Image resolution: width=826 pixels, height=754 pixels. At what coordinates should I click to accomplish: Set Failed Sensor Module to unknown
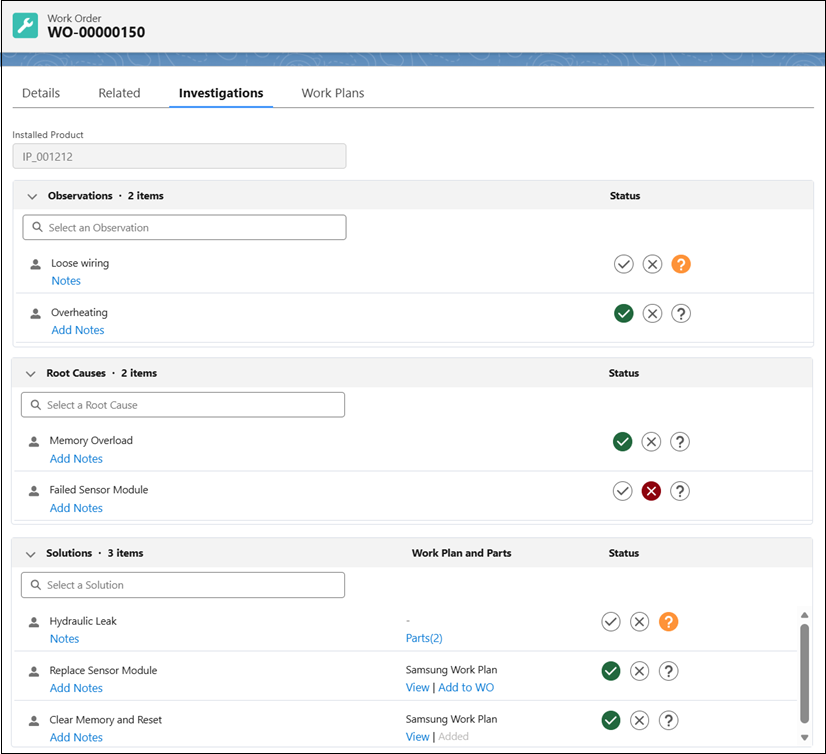(680, 491)
